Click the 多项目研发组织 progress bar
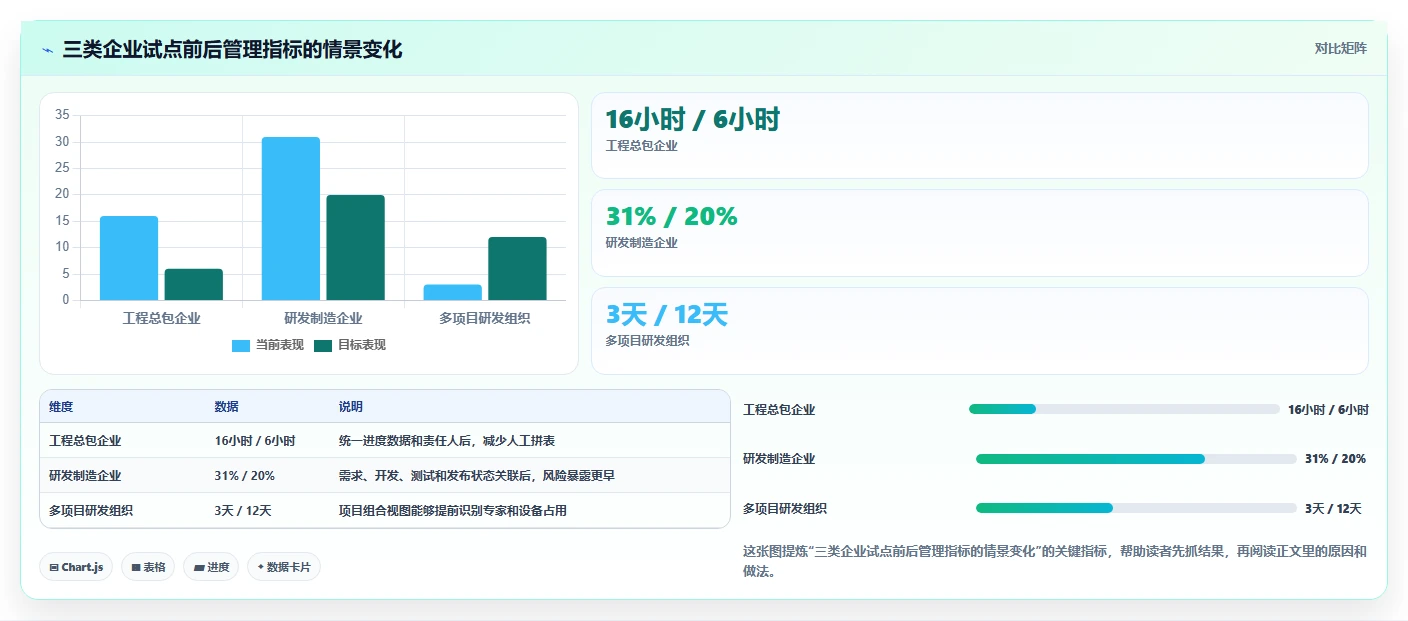Viewport: 1408px width, 621px height. point(1136,508)
